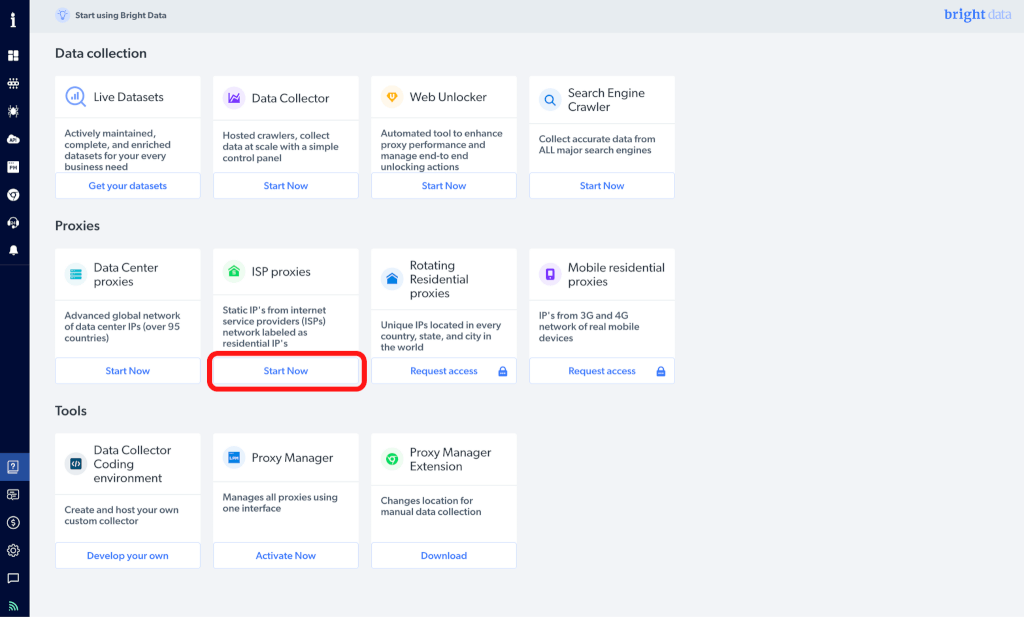Click the Proxy Manager Extension green icon

pyautogui.click(x=392, y=459)
